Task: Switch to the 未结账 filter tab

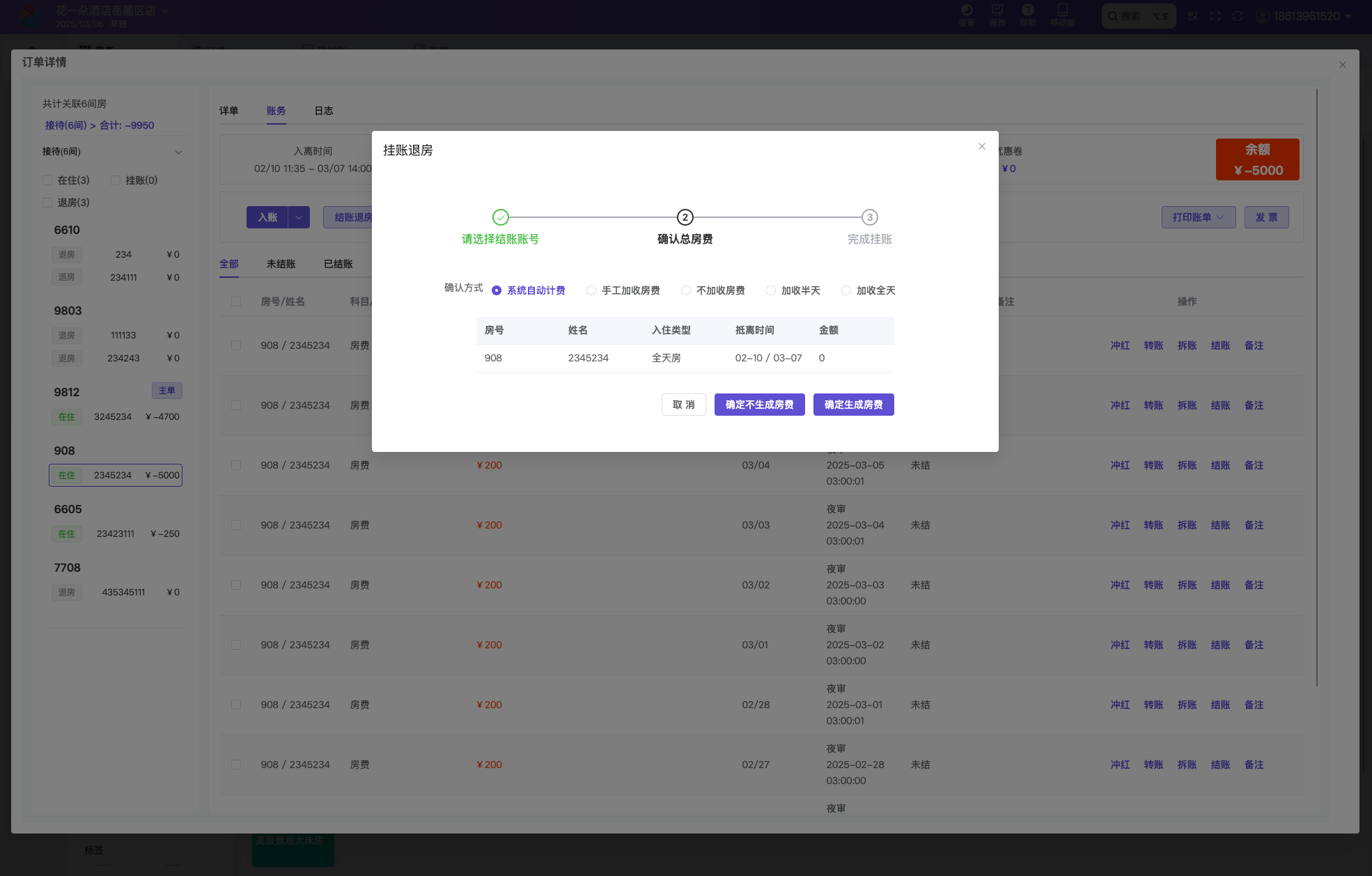Action: pyautogui.click(x=281, y=264)
